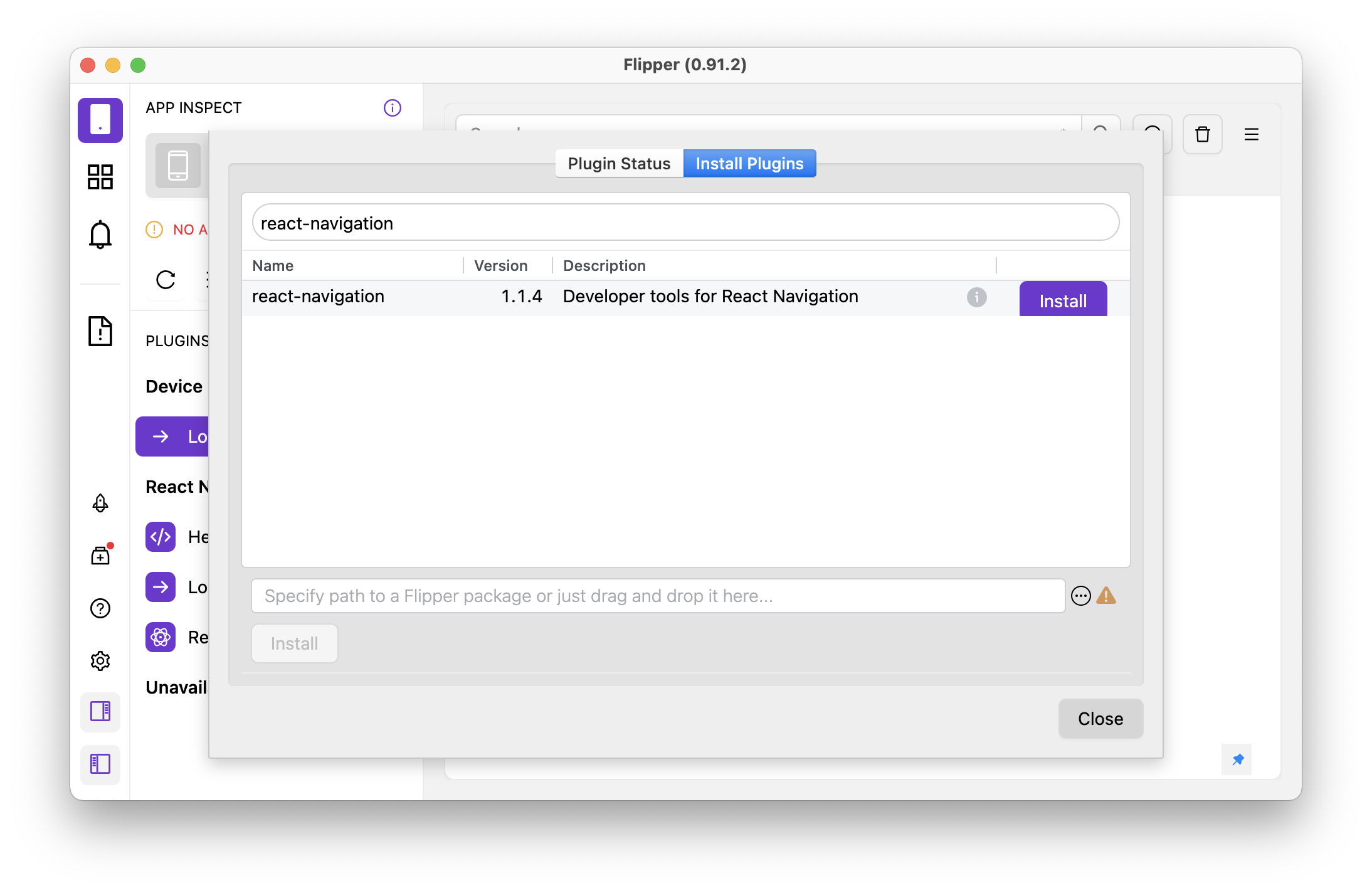
Task: Toggle the pin button at bottom right
Action: (x=1237, y=759)
